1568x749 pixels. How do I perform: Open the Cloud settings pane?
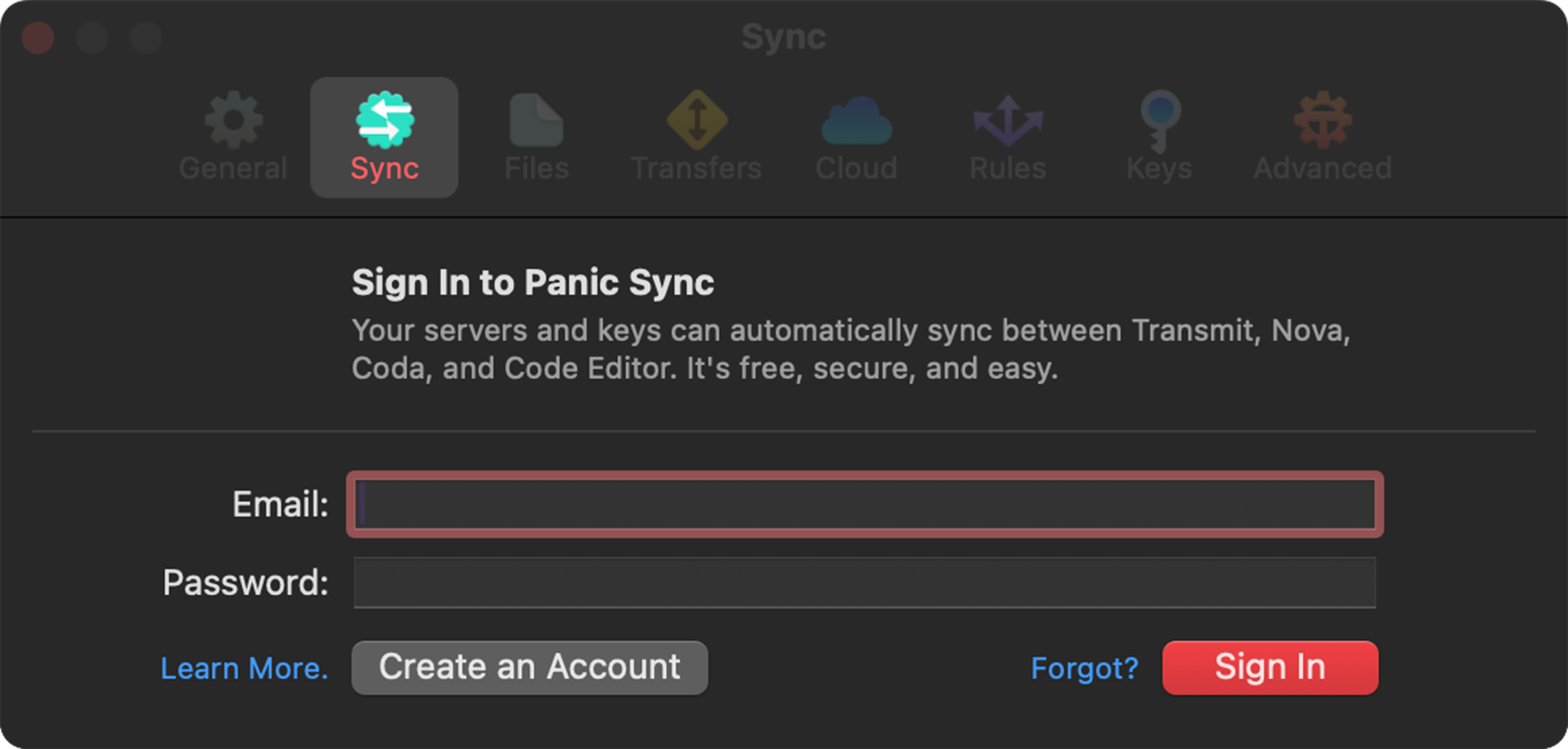(x=856, y=135)
